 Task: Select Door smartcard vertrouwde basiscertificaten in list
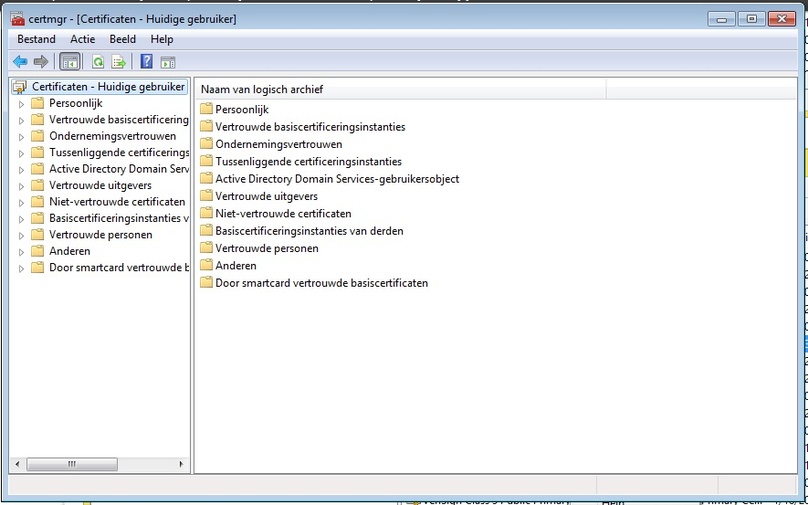pyautogui.click(x=322, y=283)
